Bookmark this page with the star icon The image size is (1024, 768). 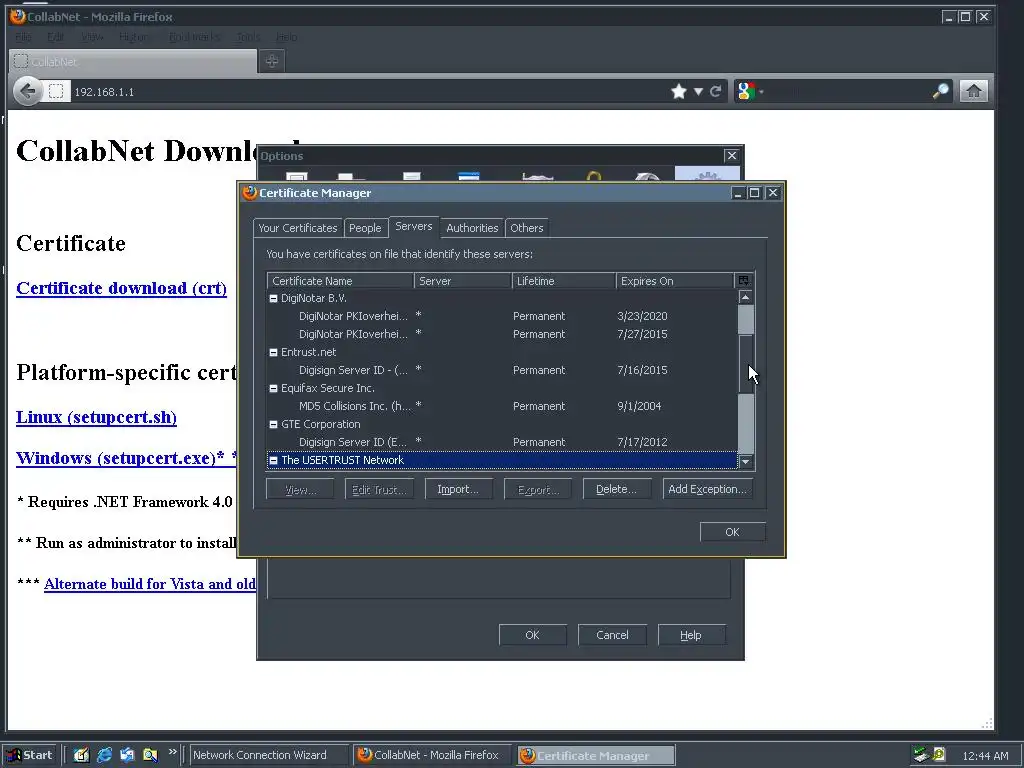pyautogui.click(x=679, y=91)
